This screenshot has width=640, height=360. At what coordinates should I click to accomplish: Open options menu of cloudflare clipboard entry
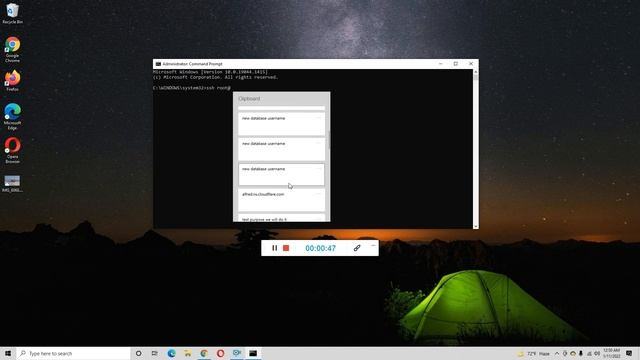coord(318,193)
